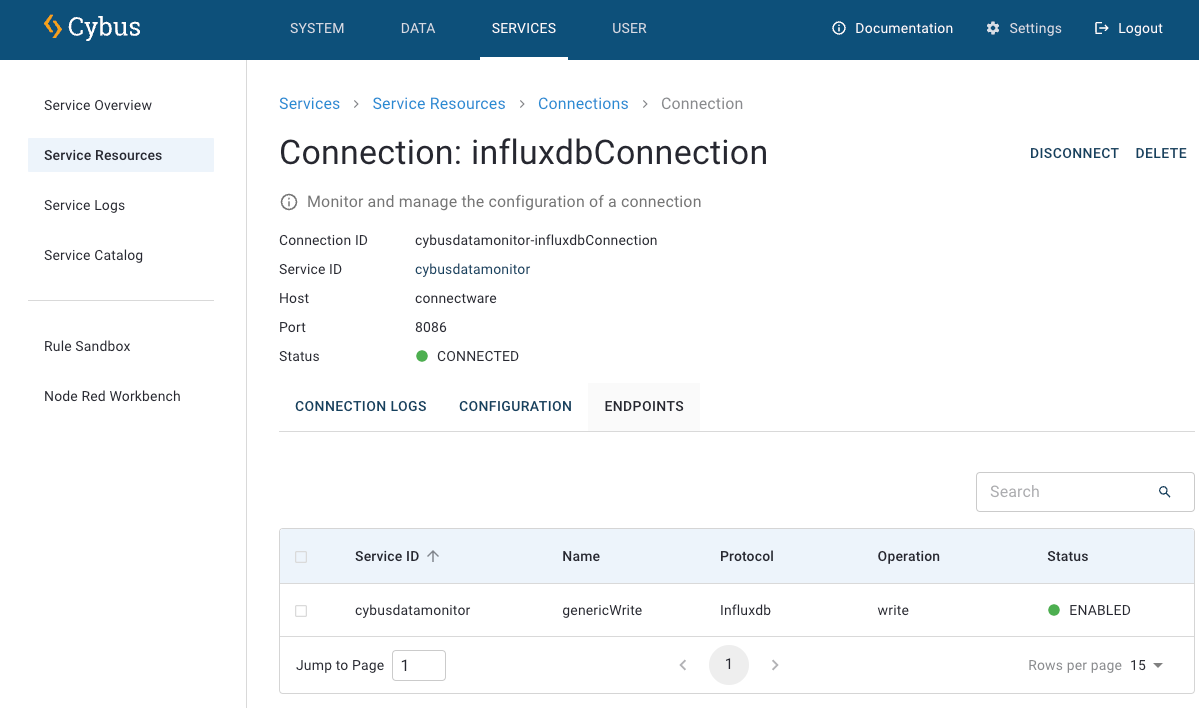Click the Logout arrow icon
Image resolution: width=1199 pixels, height=708 pixels.
[x=1102, y=28]
